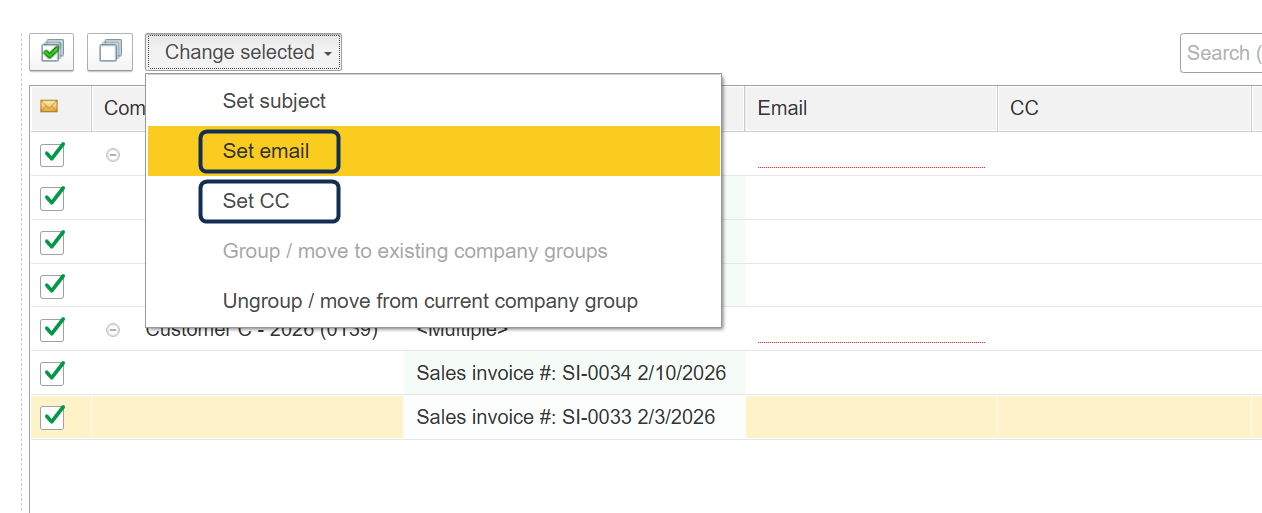
Task: Select the Sales invoice SI-0034 subject cell
Action: [x=571, y=373]
